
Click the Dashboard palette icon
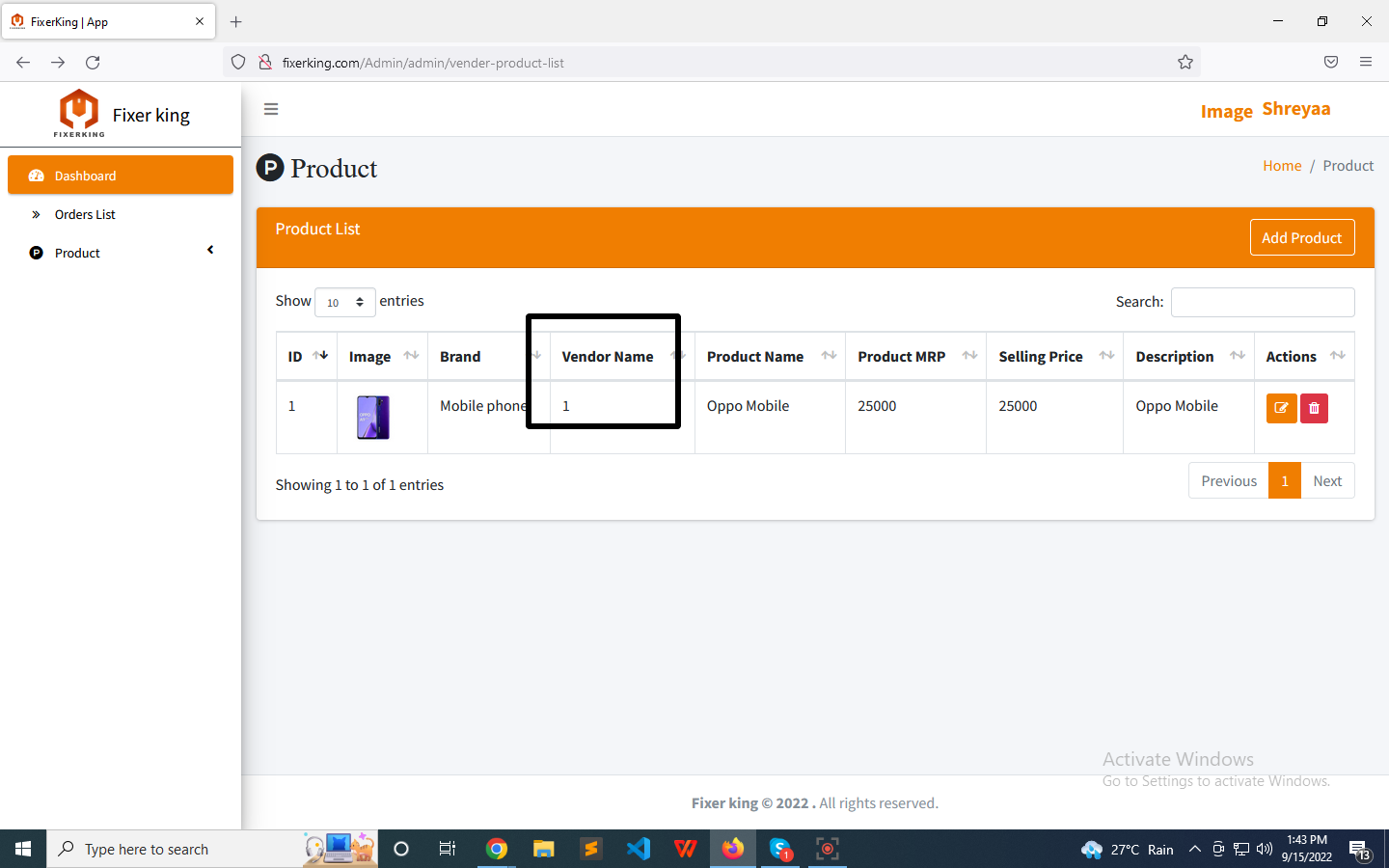coord(37,176)
